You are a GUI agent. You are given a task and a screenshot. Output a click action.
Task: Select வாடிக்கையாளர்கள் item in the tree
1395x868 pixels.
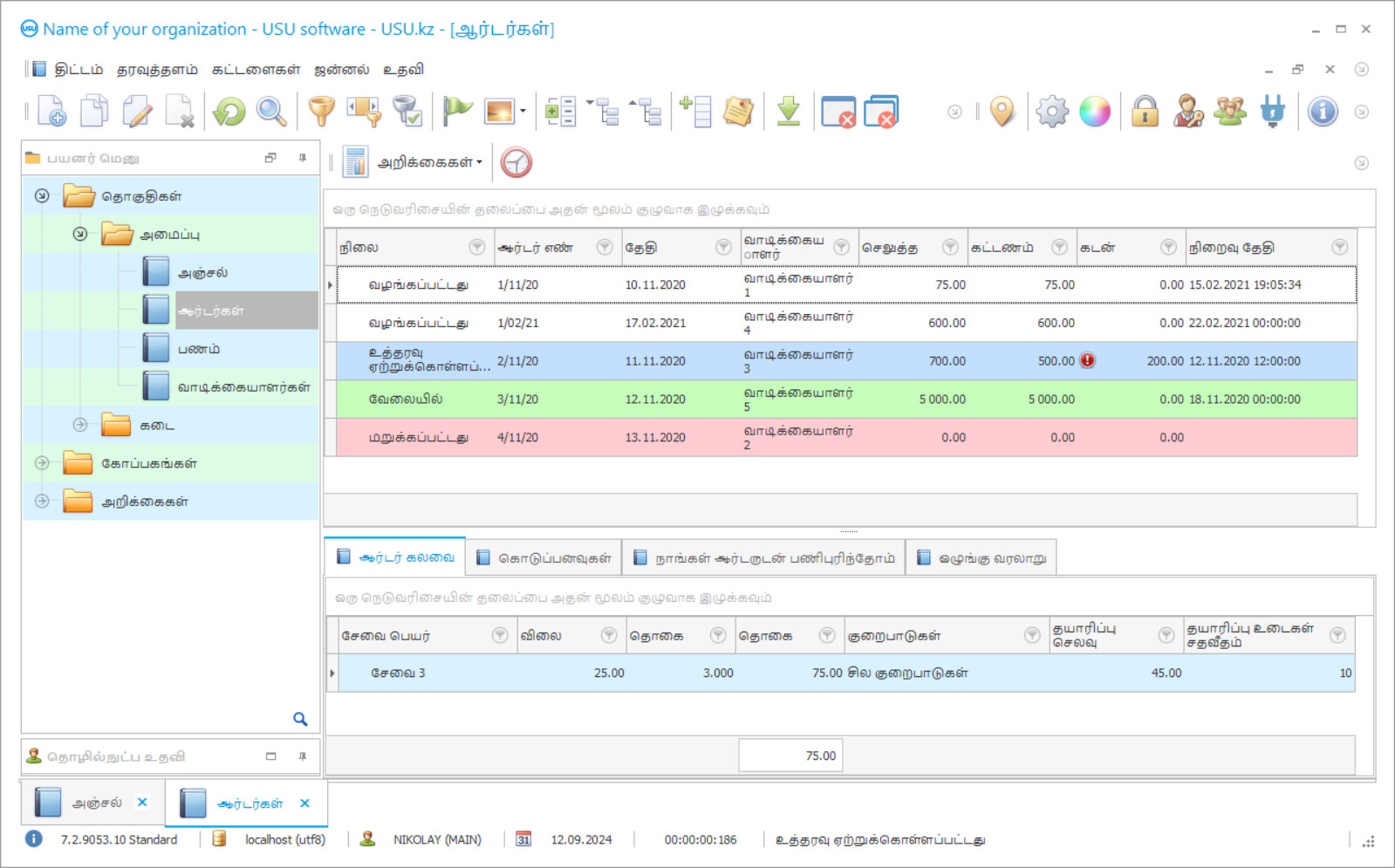243,386
